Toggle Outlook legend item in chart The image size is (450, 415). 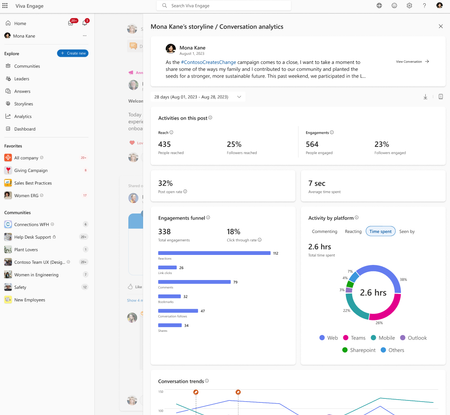(x=413, y=338)
